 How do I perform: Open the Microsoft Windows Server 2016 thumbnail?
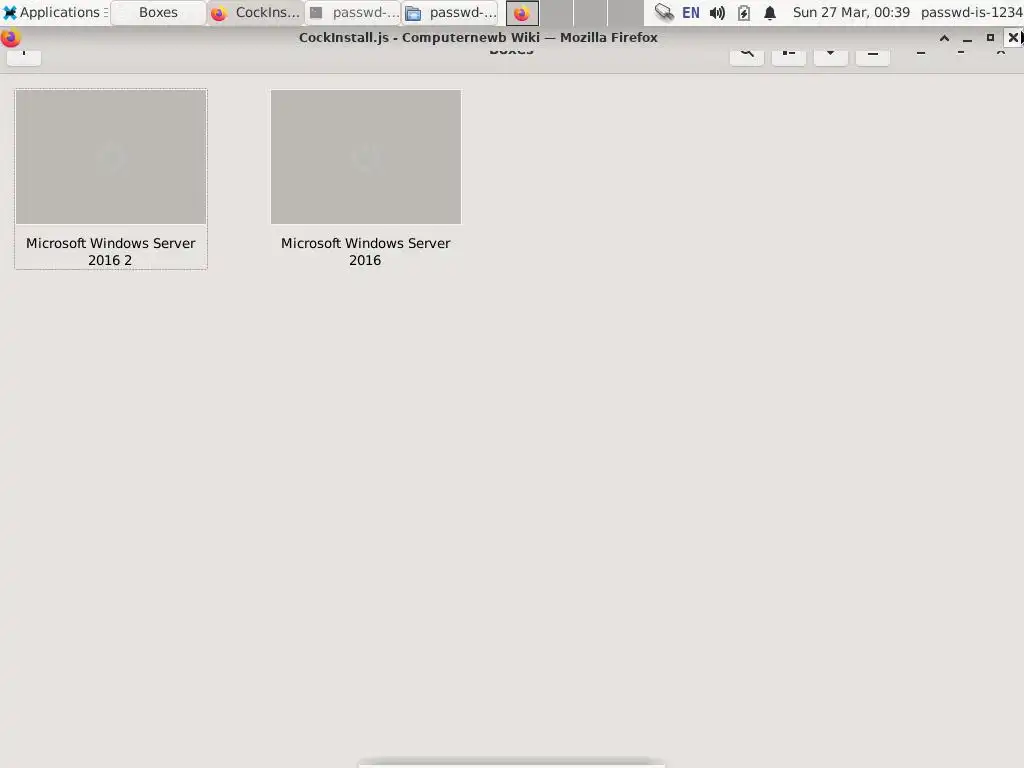(366, 157)
